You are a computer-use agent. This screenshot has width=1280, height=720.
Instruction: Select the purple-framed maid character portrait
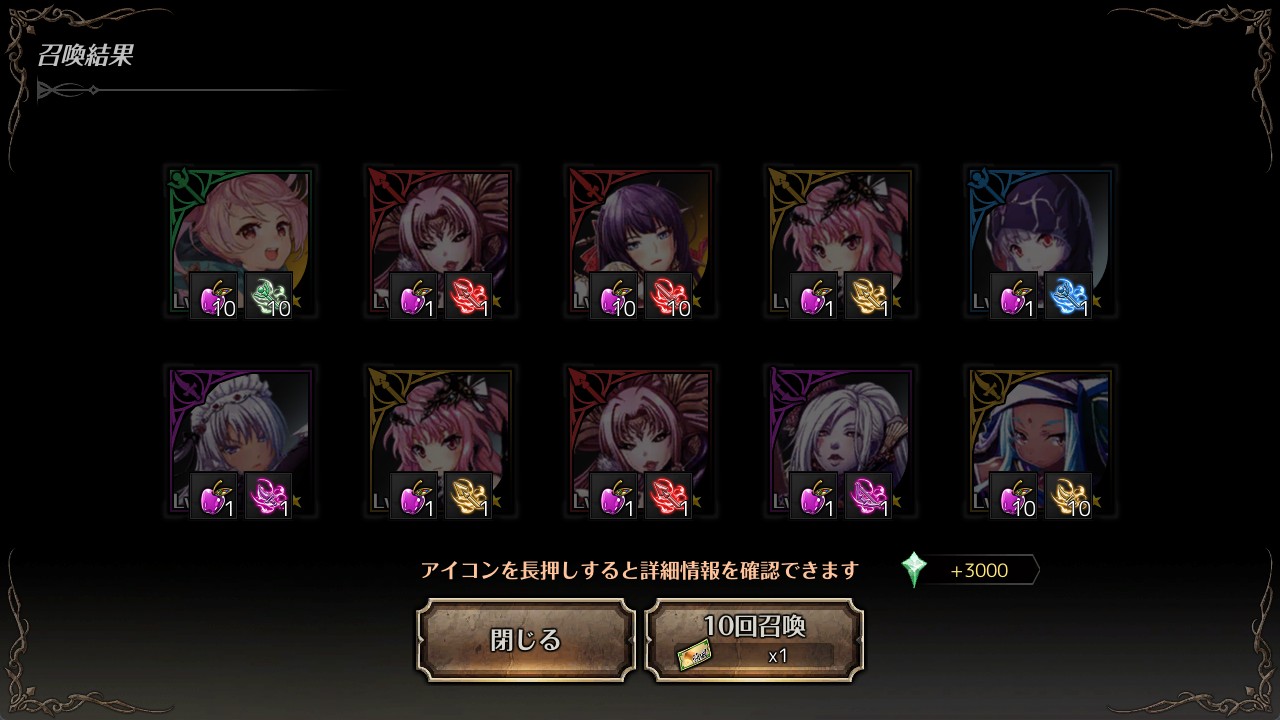tap(240, 442)
